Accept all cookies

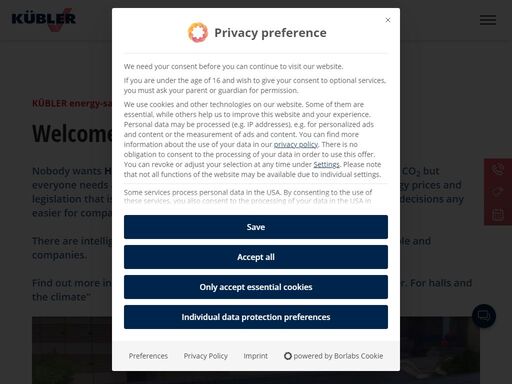[256, 257]
